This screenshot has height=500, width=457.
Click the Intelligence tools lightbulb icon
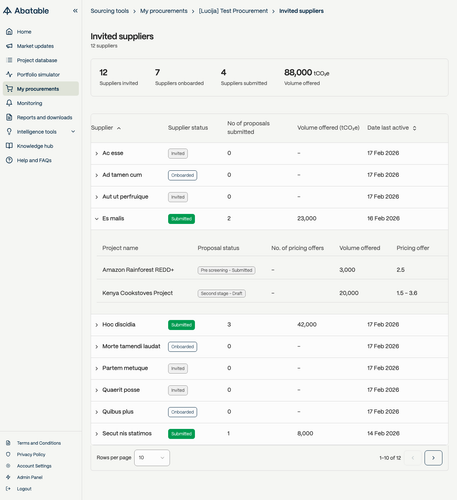tap(9, 132)
